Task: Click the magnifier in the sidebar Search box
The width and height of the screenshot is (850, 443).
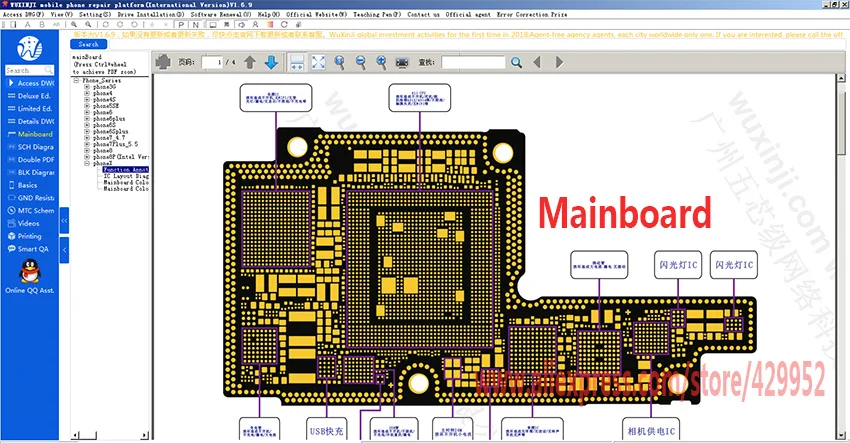Action: [49, 70]
